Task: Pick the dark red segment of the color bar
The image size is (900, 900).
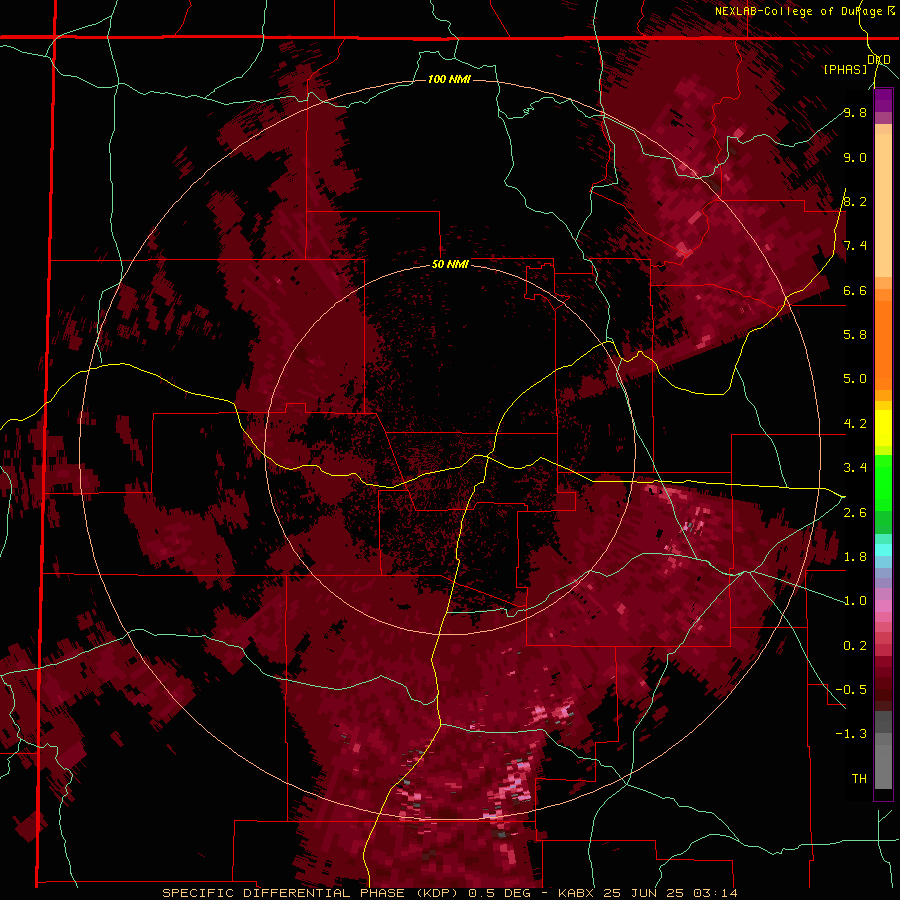Action: pos(883,683)
